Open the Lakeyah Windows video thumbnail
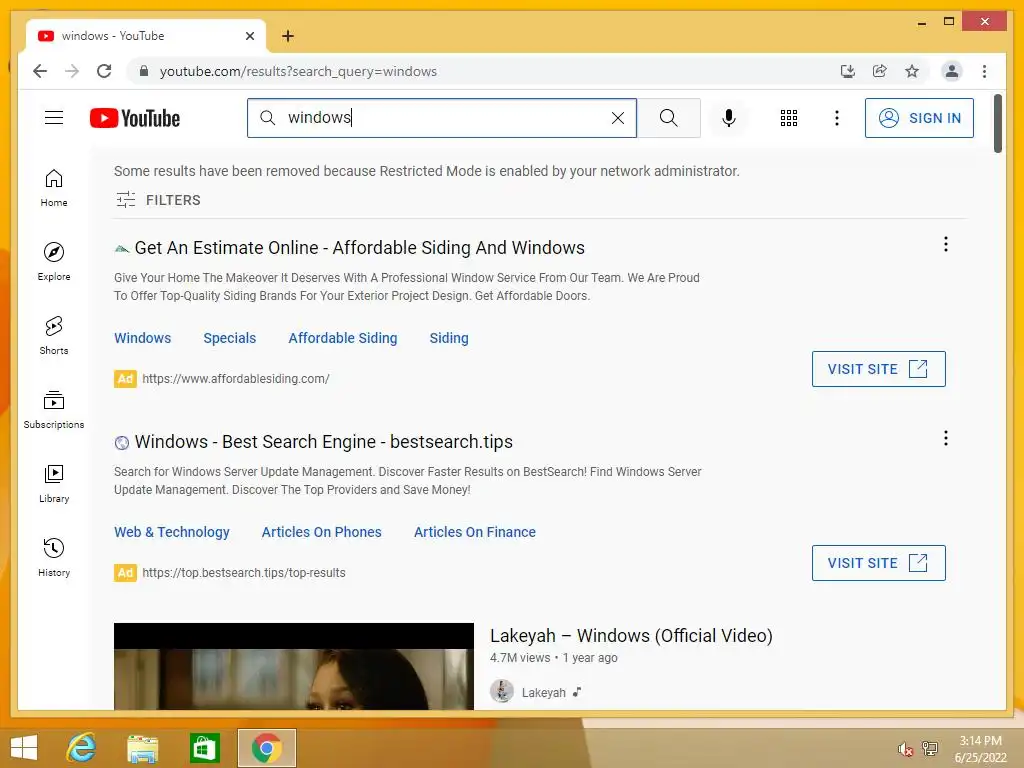 [293, 666]
